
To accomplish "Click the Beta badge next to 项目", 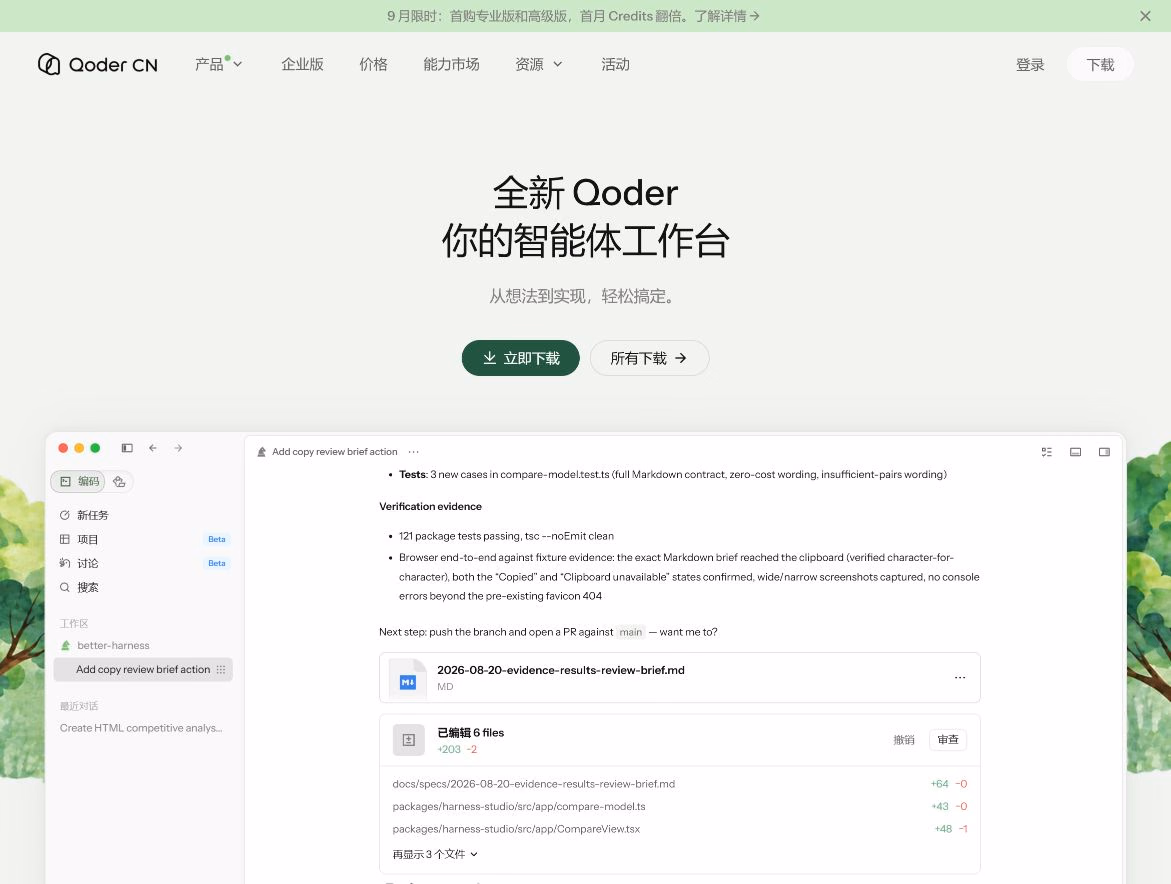I will 217,539.
